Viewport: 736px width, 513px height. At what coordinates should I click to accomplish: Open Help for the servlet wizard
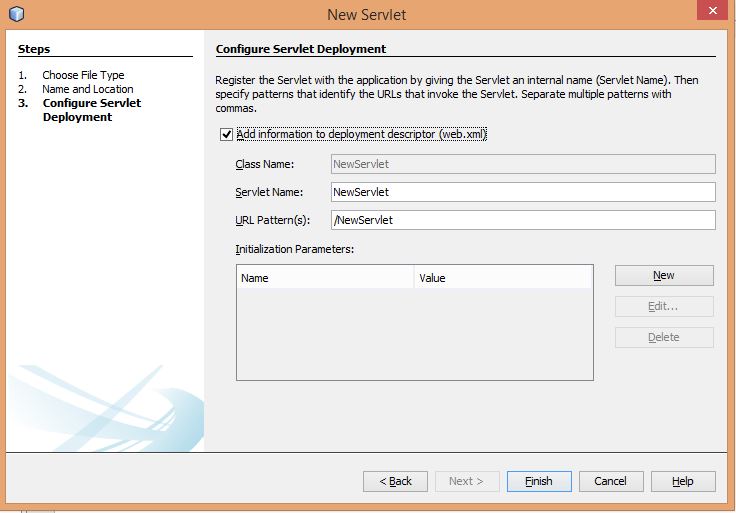[x=682, y=481]
